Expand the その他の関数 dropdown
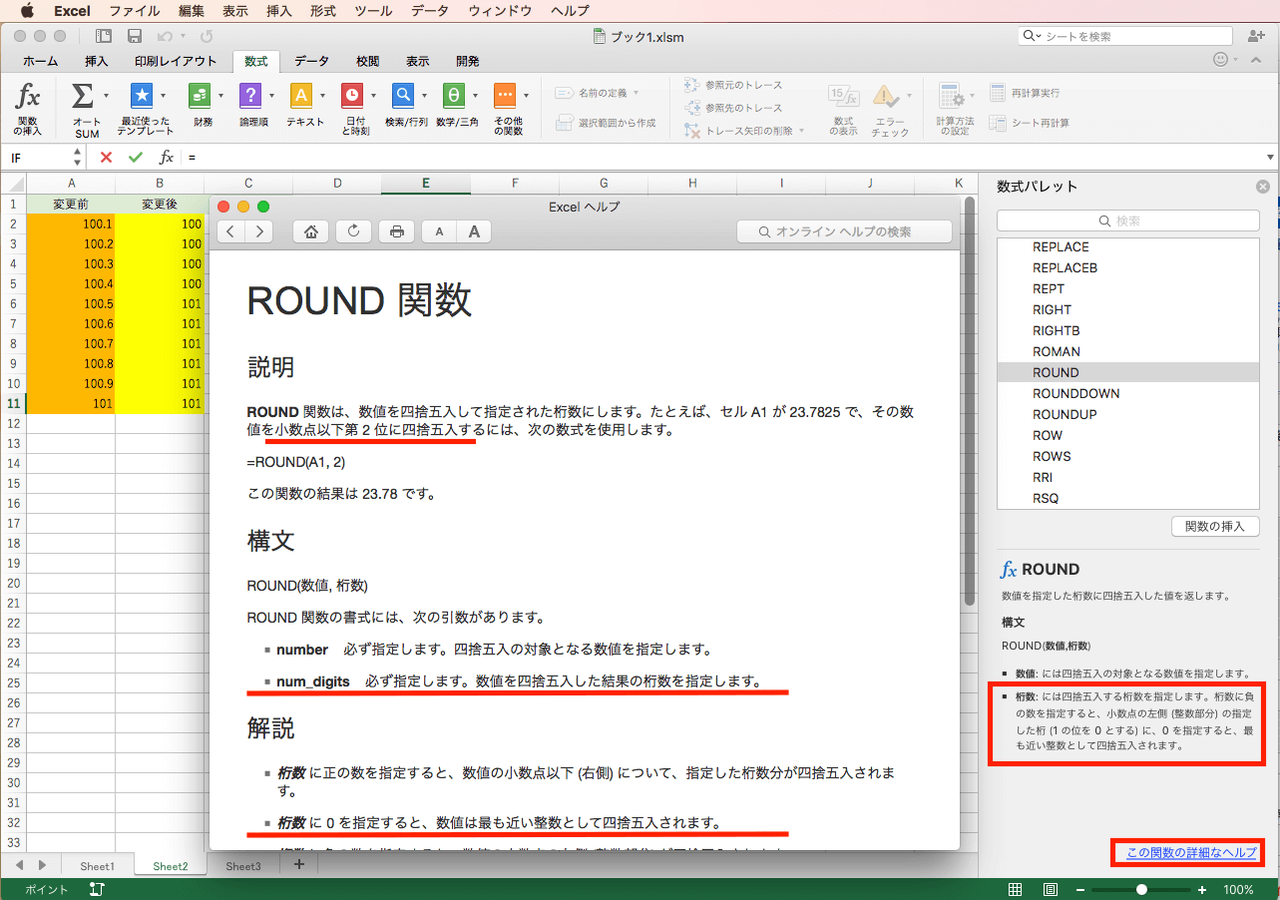1280x900 pixels. tap(527, 96)
